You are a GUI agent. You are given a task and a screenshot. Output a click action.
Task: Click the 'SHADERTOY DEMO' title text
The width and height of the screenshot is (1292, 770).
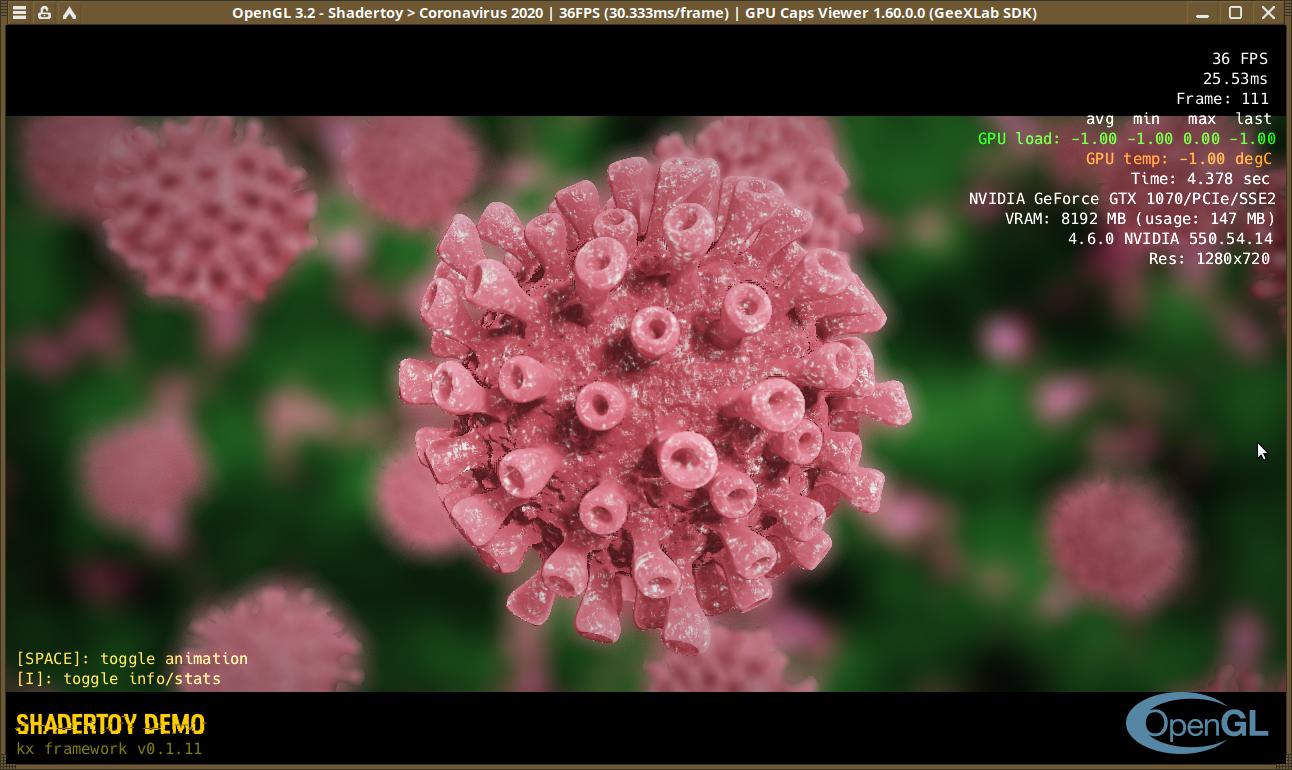pos(110,724)
